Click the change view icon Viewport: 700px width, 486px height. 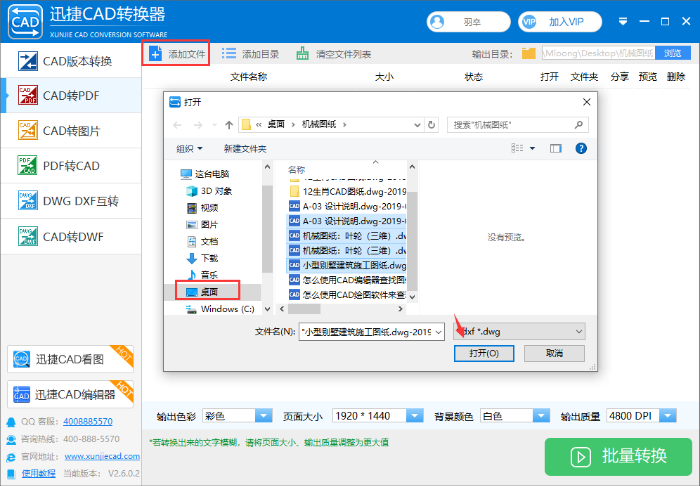(x=517, y=148)
